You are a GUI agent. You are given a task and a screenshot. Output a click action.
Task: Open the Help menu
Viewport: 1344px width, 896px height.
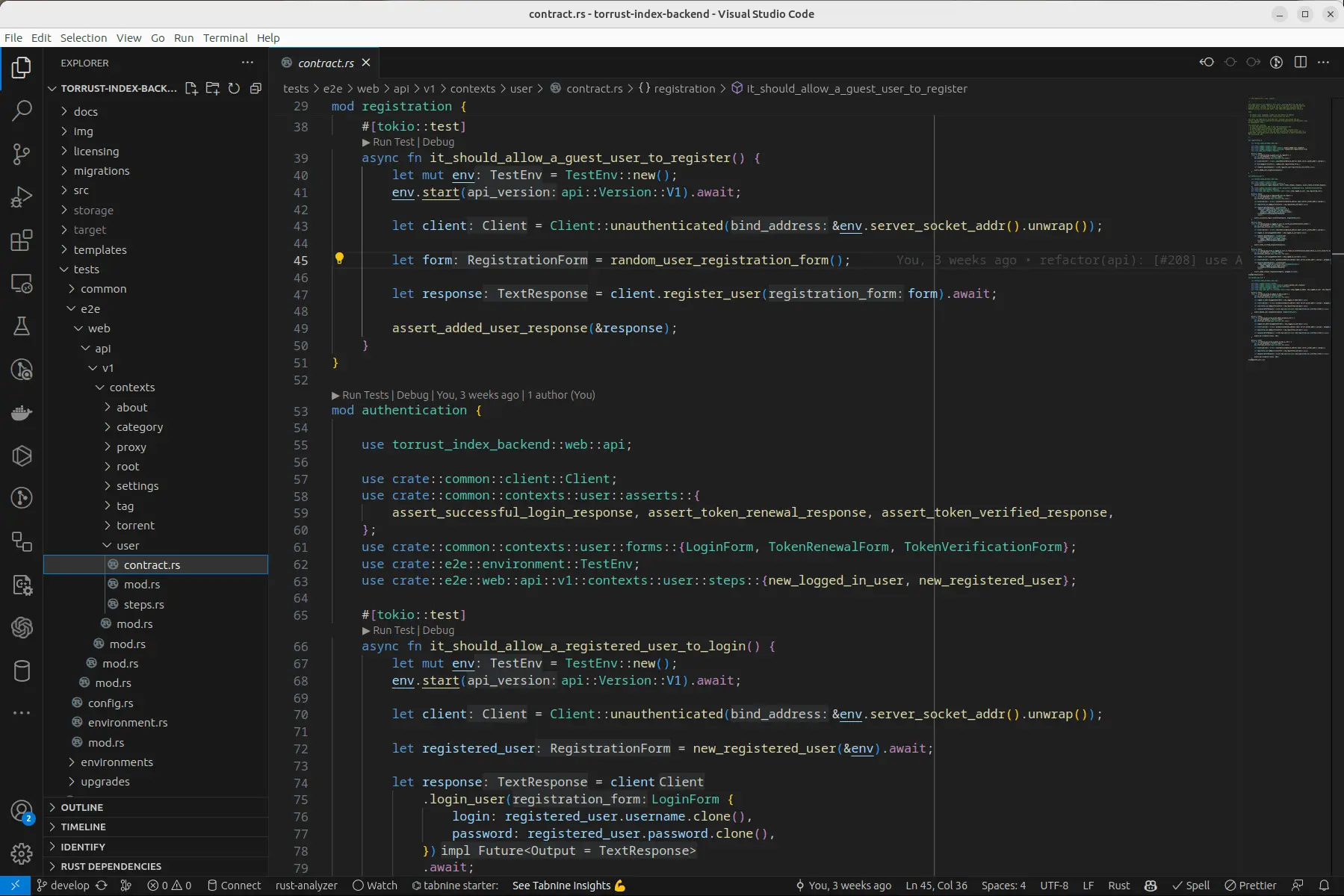(268, 38)
